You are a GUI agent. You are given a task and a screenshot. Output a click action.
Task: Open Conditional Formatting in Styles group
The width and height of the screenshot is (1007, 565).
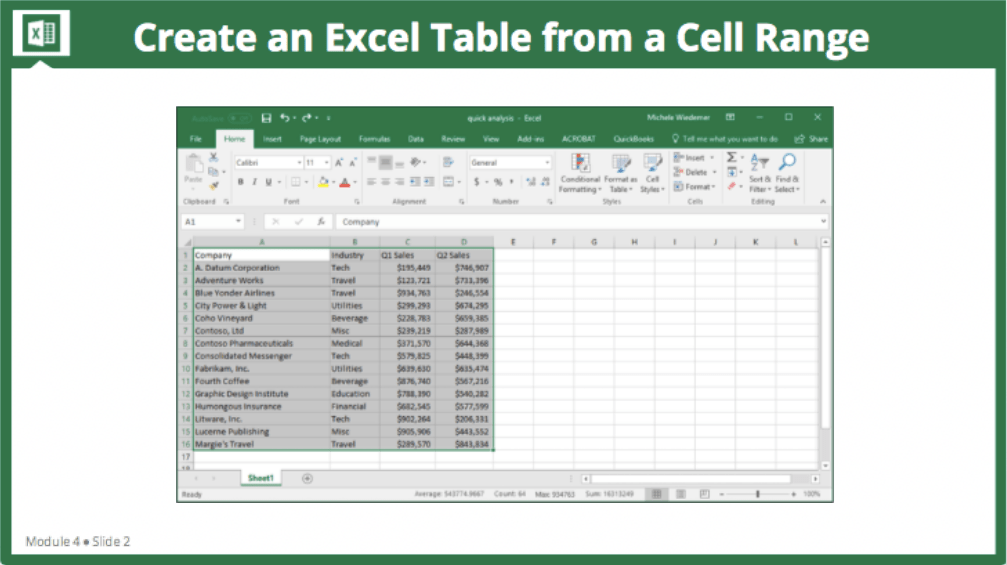pyautogui.click(x=580, y=173)
